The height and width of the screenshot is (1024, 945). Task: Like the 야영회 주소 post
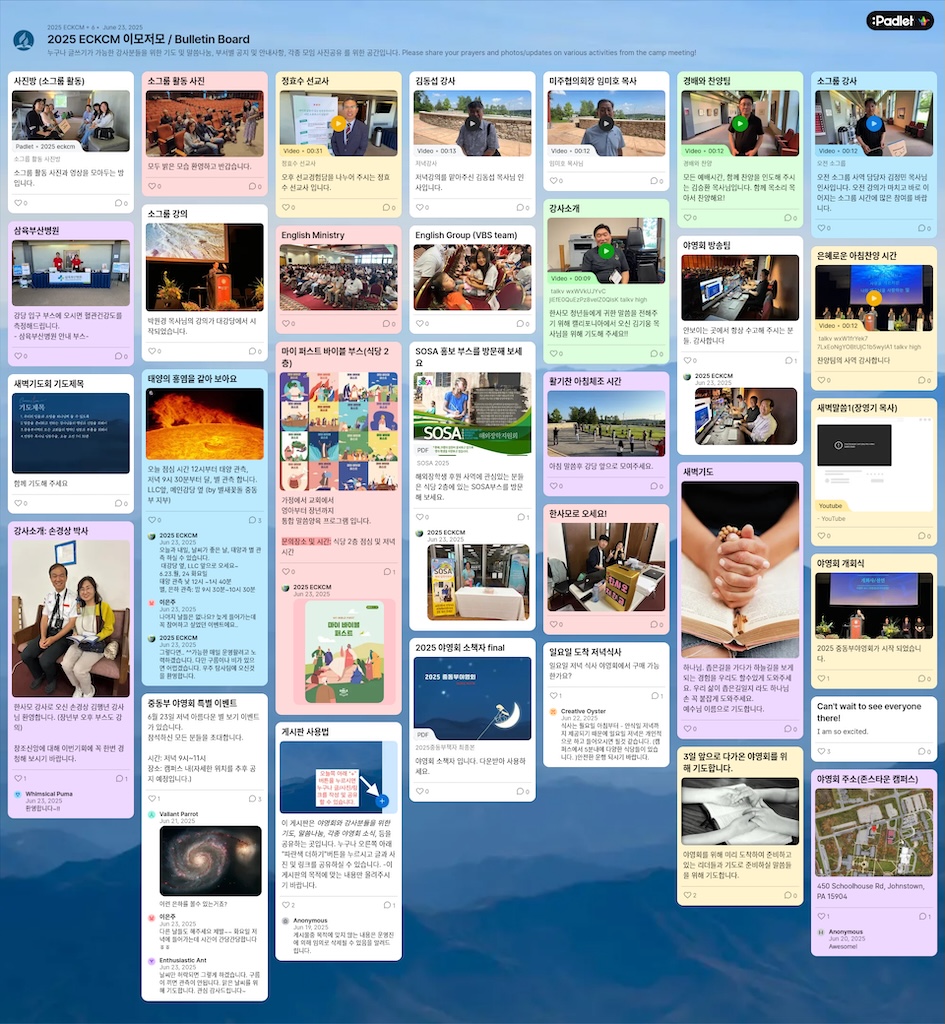click(x=822, y=916)
